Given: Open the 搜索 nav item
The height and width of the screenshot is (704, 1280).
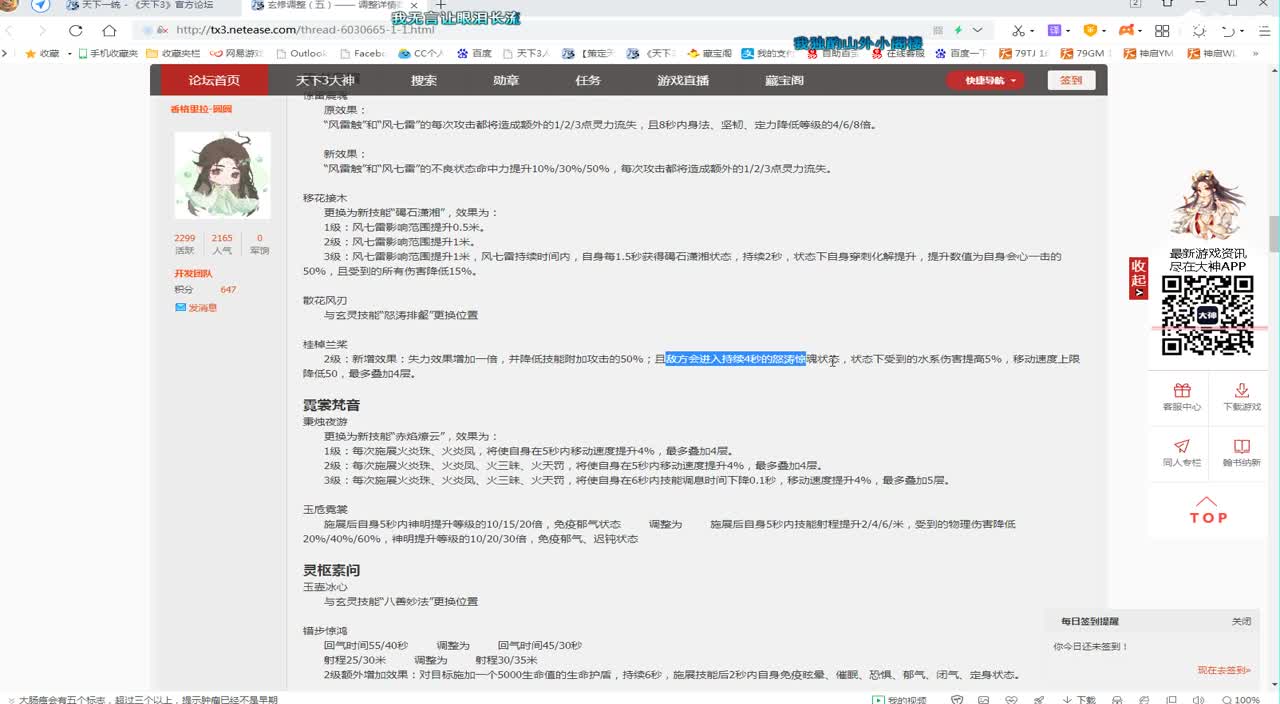Looking at the screenshot, I should coord(424,80).
